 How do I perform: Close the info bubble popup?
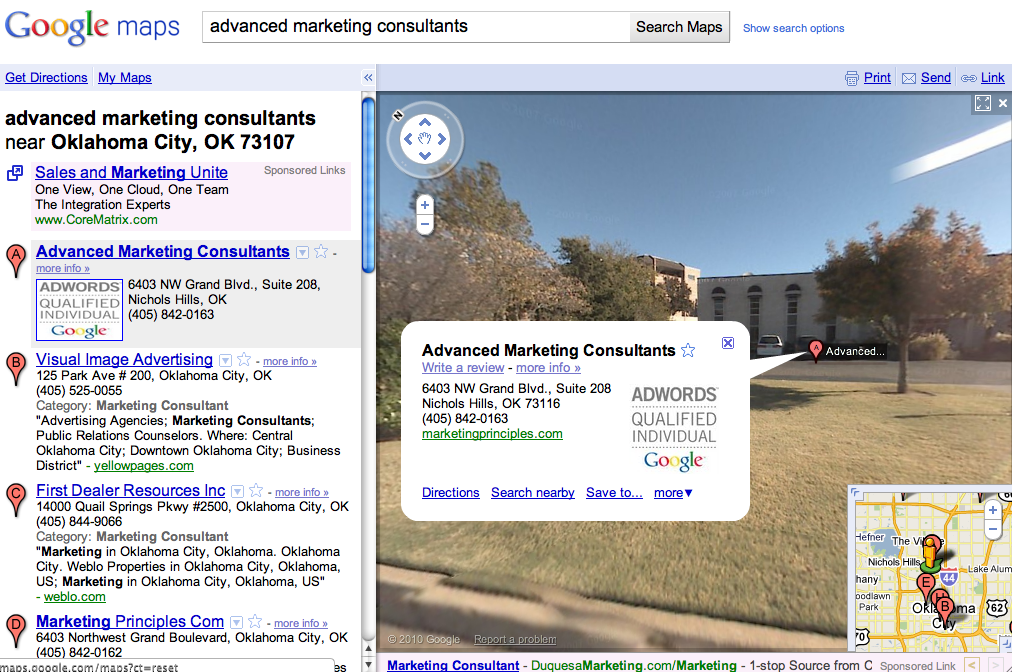728,343
